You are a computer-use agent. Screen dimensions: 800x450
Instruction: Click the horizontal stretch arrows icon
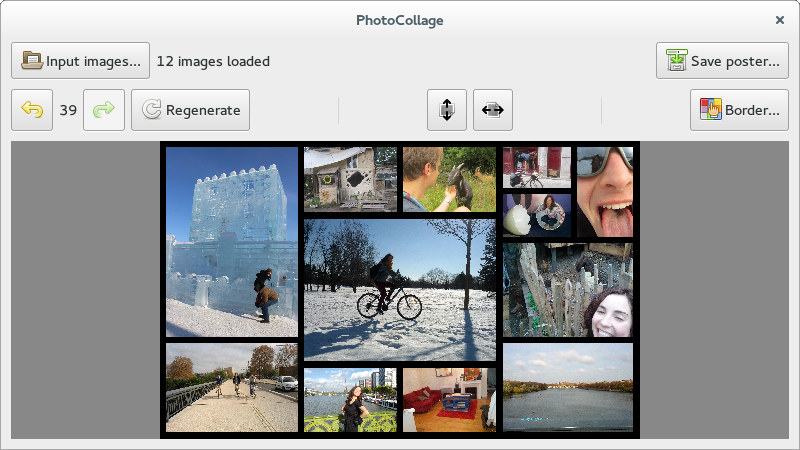(x=492, y=110)
